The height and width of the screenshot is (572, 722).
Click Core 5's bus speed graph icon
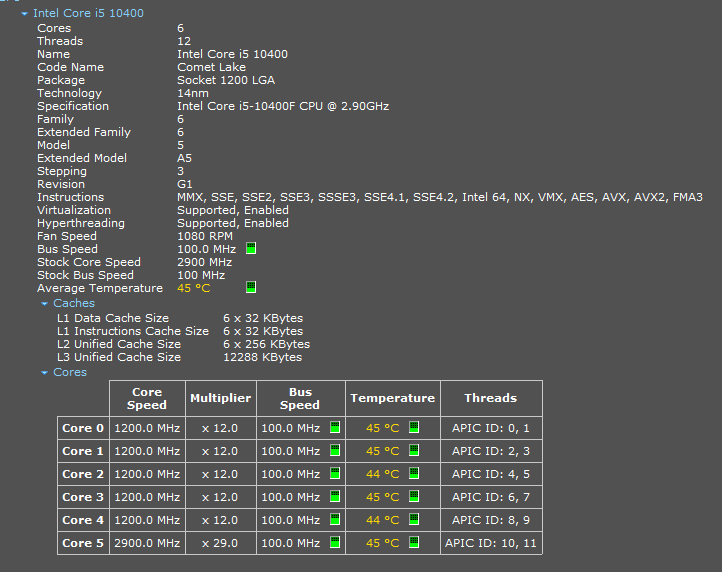335,543
